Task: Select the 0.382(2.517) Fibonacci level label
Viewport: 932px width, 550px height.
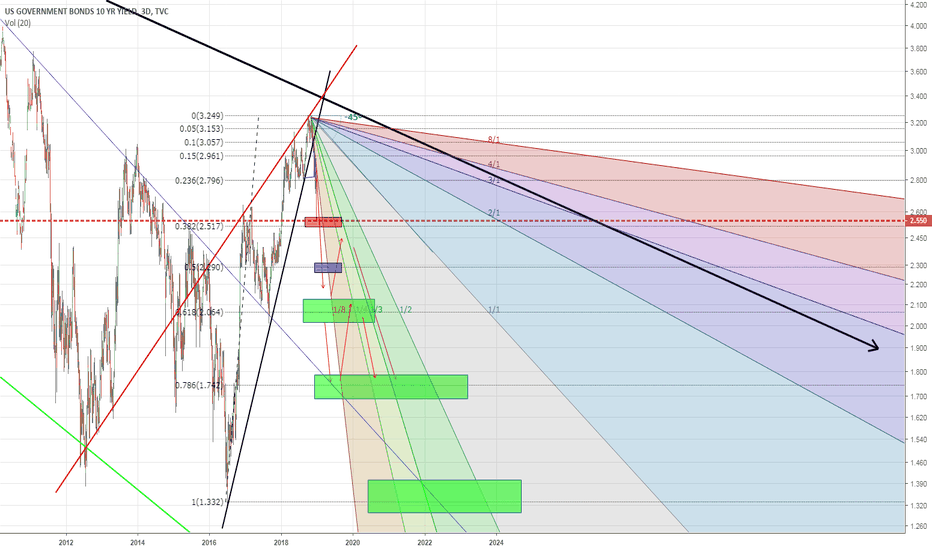Action: (199, 227)
